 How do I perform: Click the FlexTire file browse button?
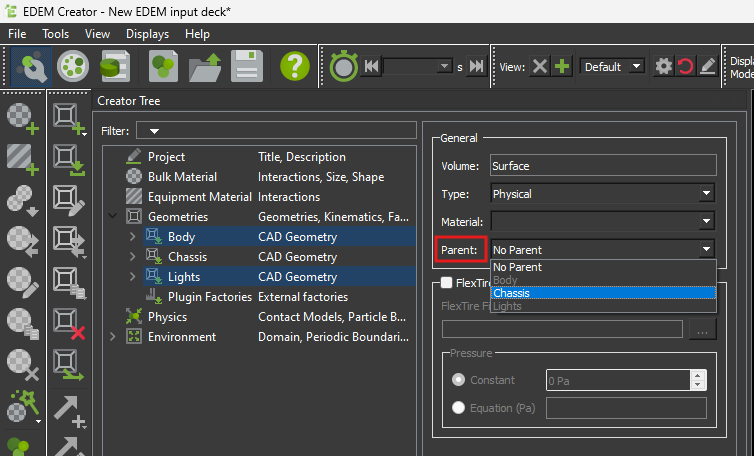point(702,329)
